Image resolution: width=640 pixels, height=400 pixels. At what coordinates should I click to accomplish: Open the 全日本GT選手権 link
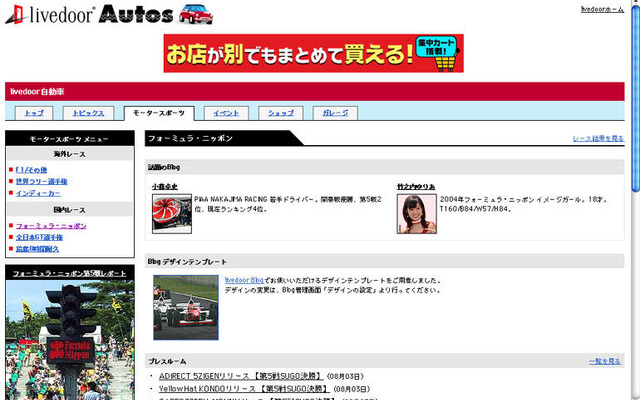[x=39, y=237]
